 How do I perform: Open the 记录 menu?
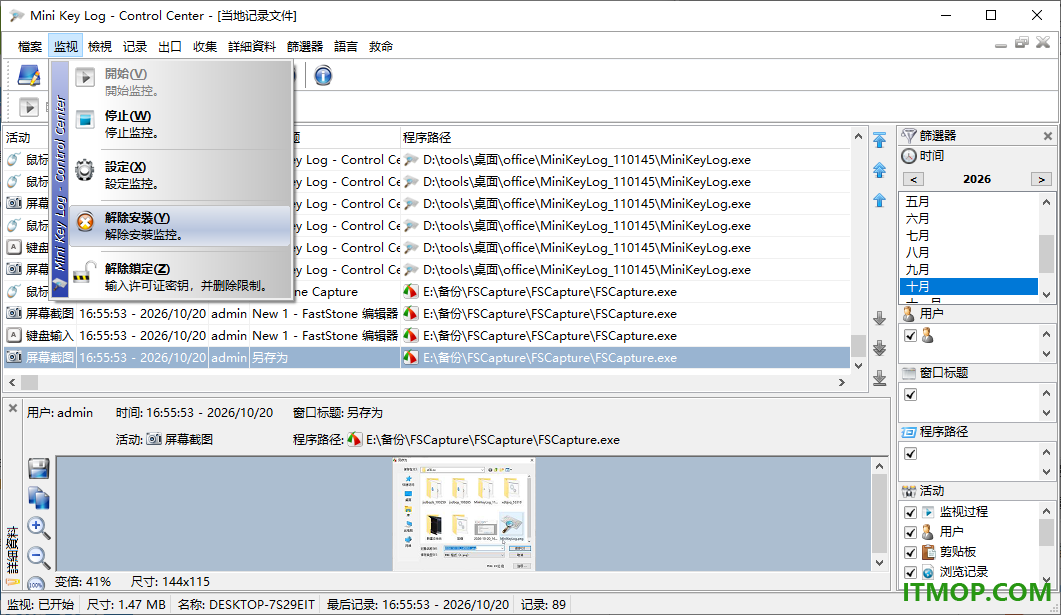point(135,47)
